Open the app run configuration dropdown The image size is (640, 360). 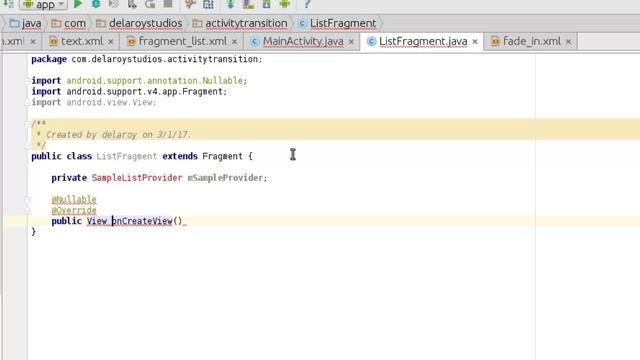43,4
